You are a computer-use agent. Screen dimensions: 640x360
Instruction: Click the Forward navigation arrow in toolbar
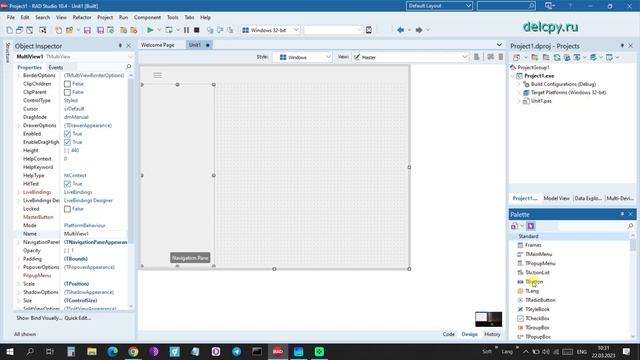[x=419, y=30]
